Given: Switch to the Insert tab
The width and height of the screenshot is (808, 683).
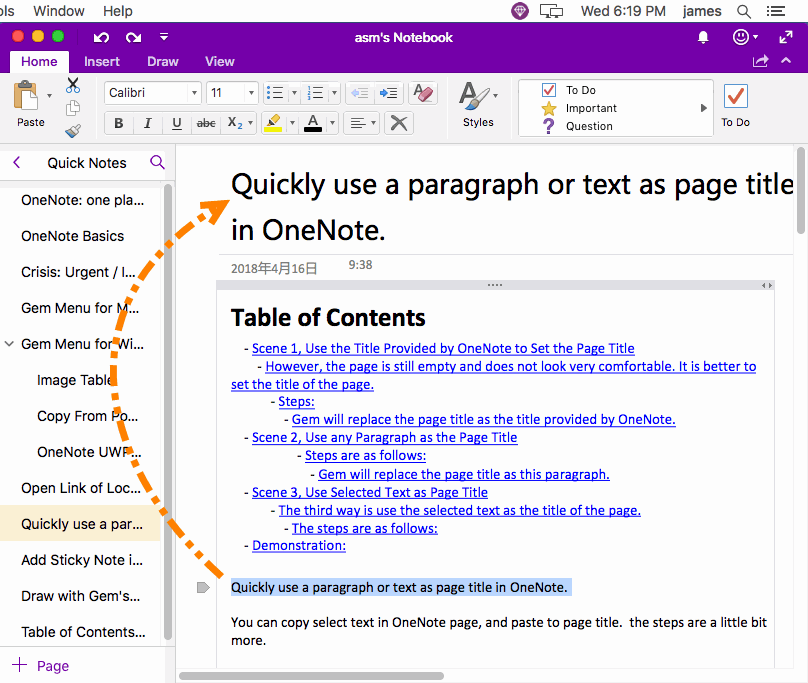Looking at the screenshot, I should [102, 61].
